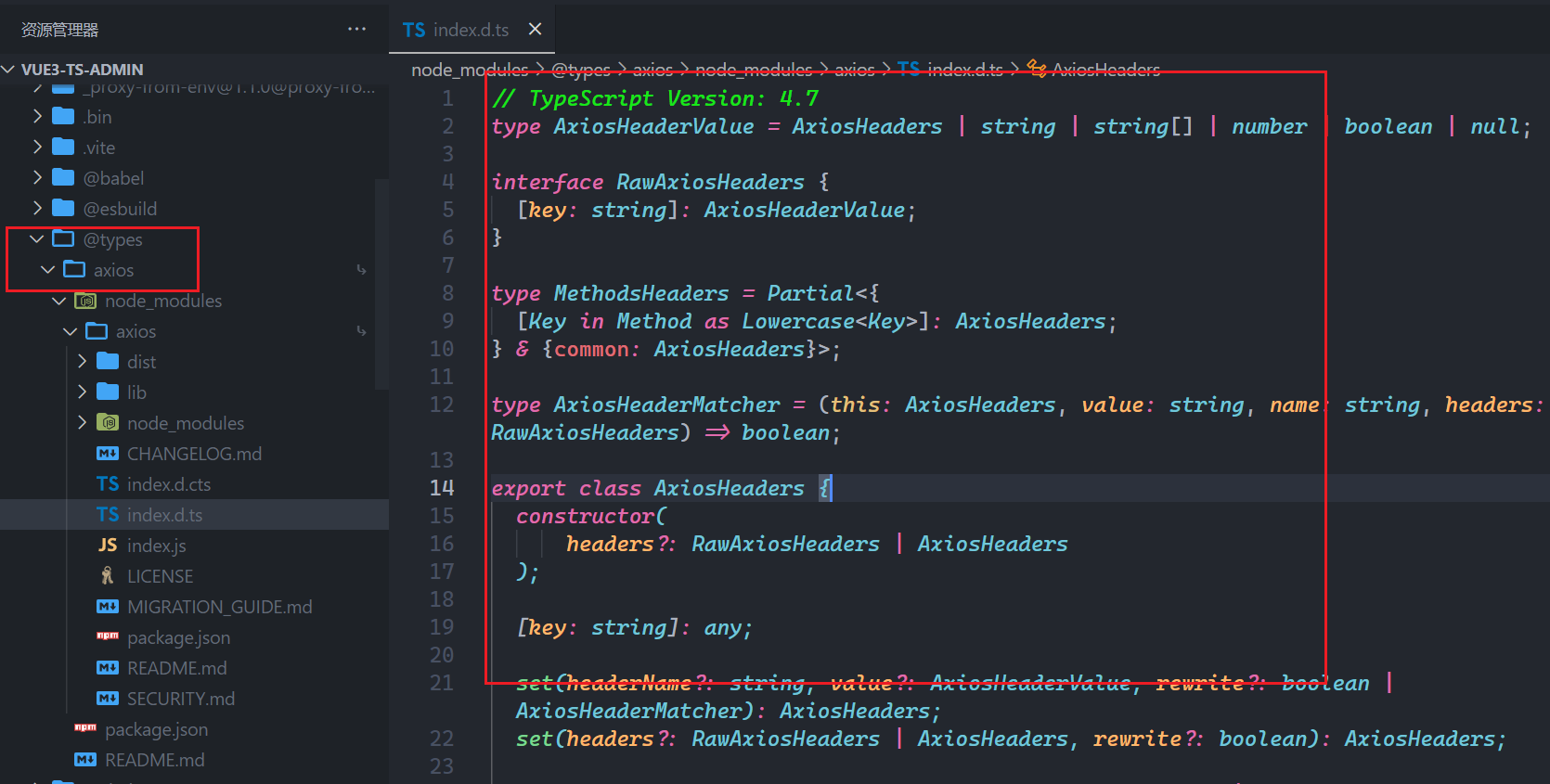This screenshot has height=784, width=1550.
Task: Select the AxiosHeaders breadcrumb segment
Action: pyautogui.click(x=1105, y=70)
